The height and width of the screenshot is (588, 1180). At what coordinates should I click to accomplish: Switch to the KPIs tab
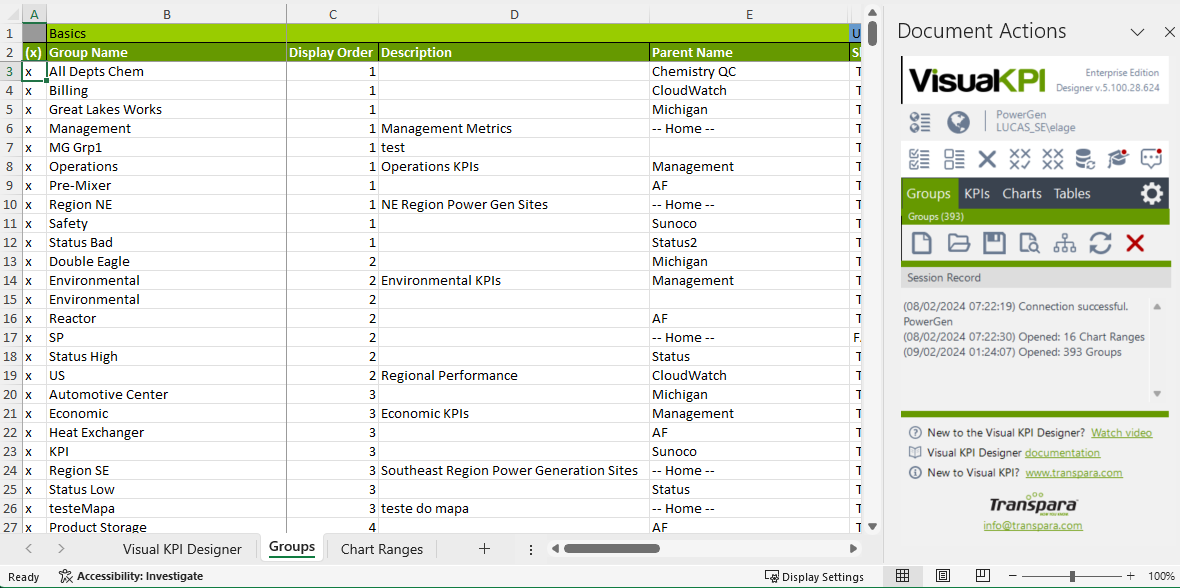click(976, 194)
